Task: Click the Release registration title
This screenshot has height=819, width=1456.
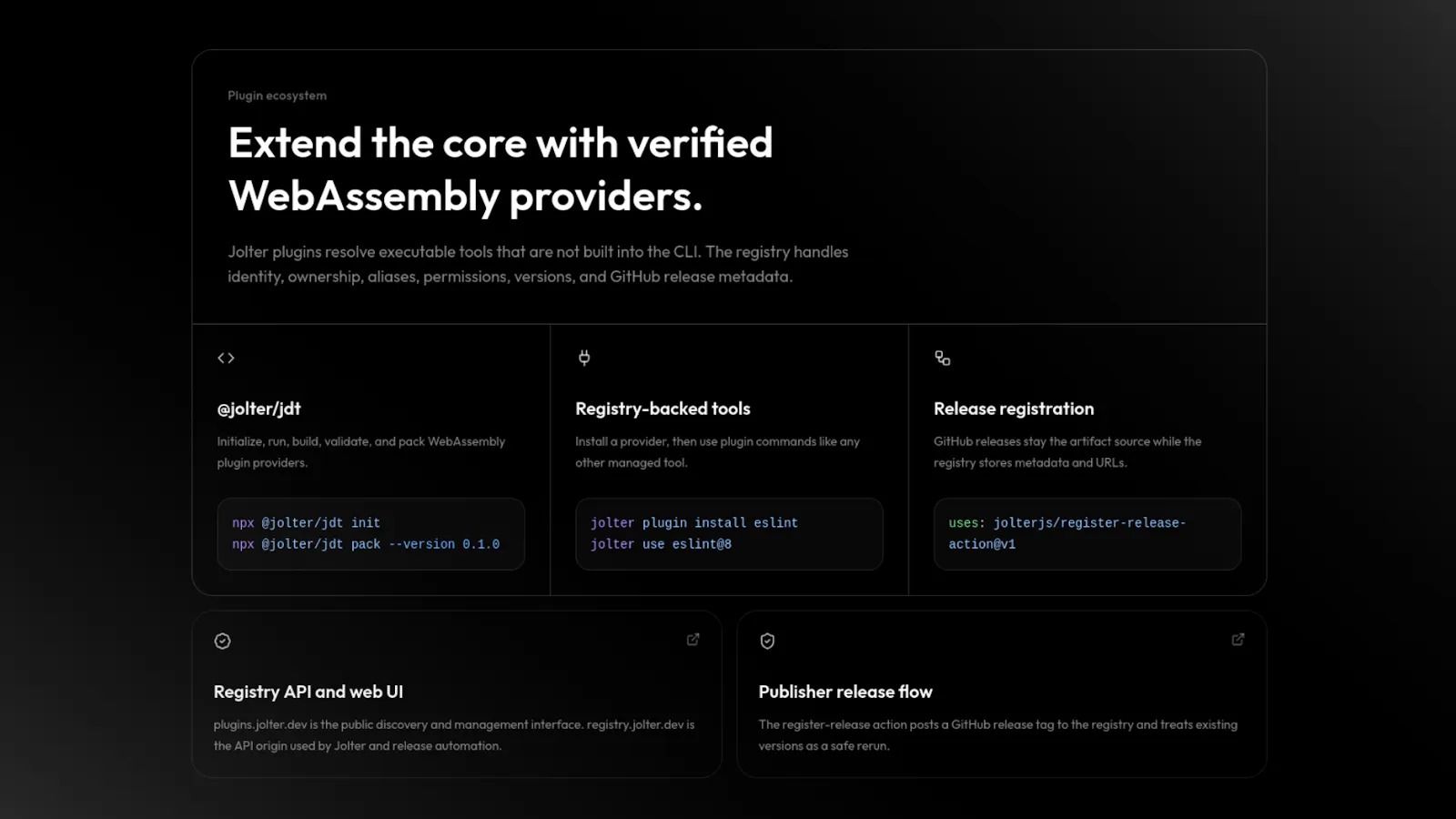Action: click(1014, 409)
